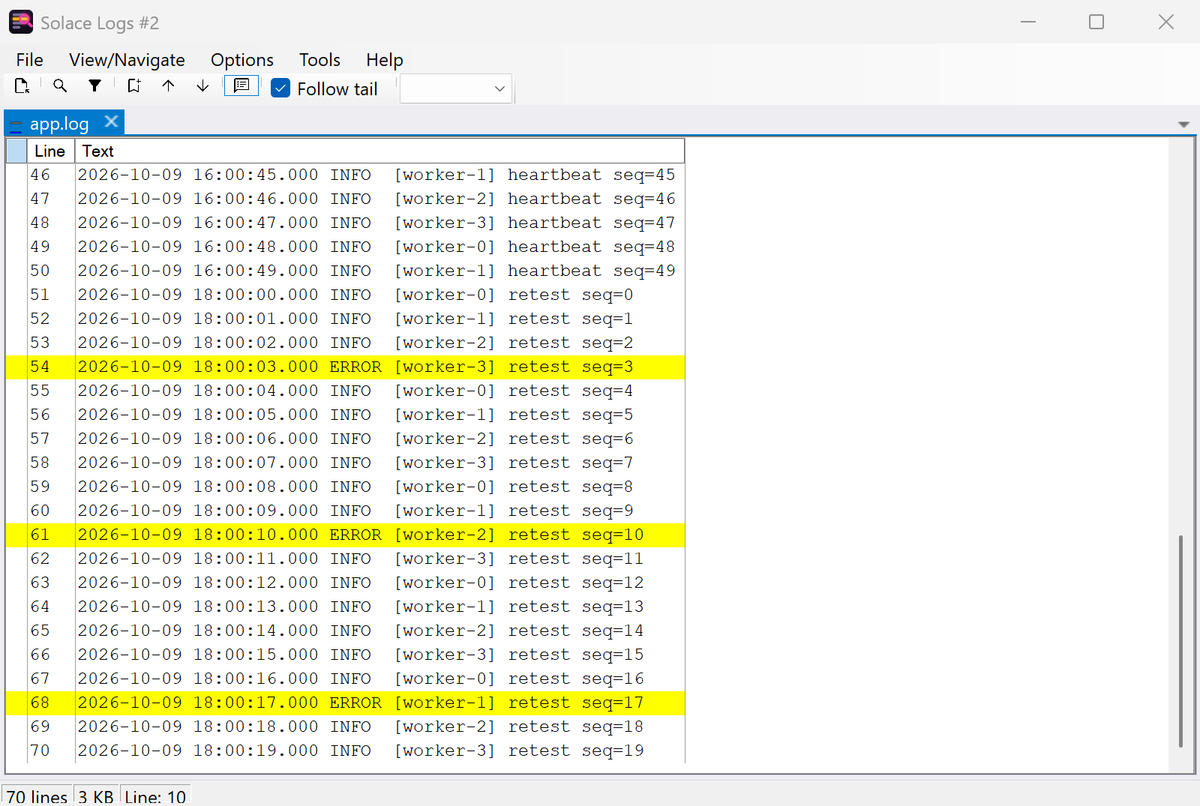The width and height of the screenshot is (1200, 806).
Task: Open the File menu
Action: point(30,60)
